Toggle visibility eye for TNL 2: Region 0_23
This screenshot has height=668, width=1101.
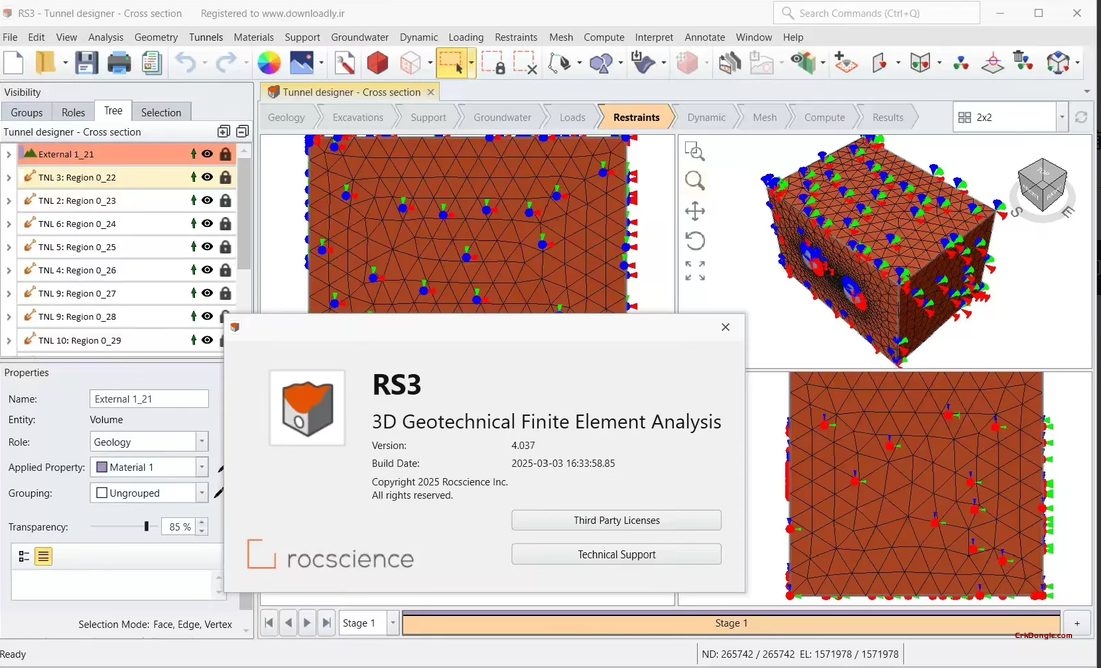click(207, 200)
